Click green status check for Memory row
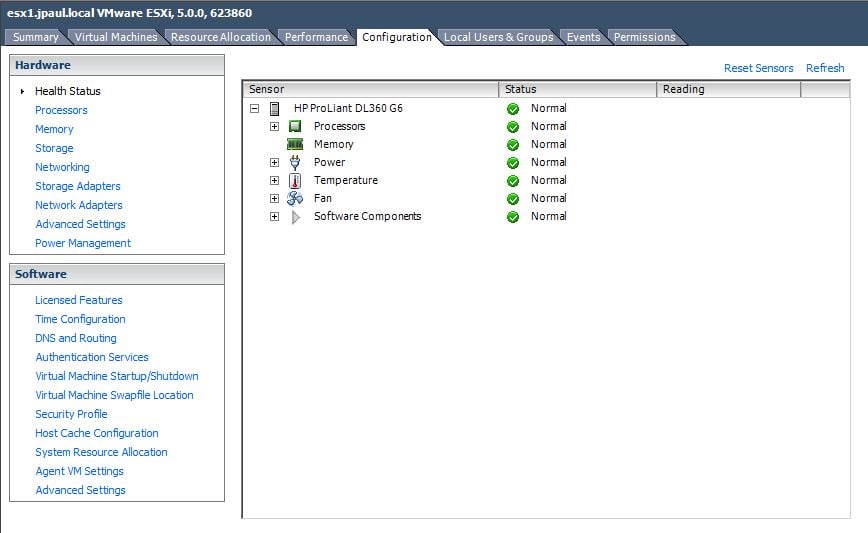 [x=513, y=144]
